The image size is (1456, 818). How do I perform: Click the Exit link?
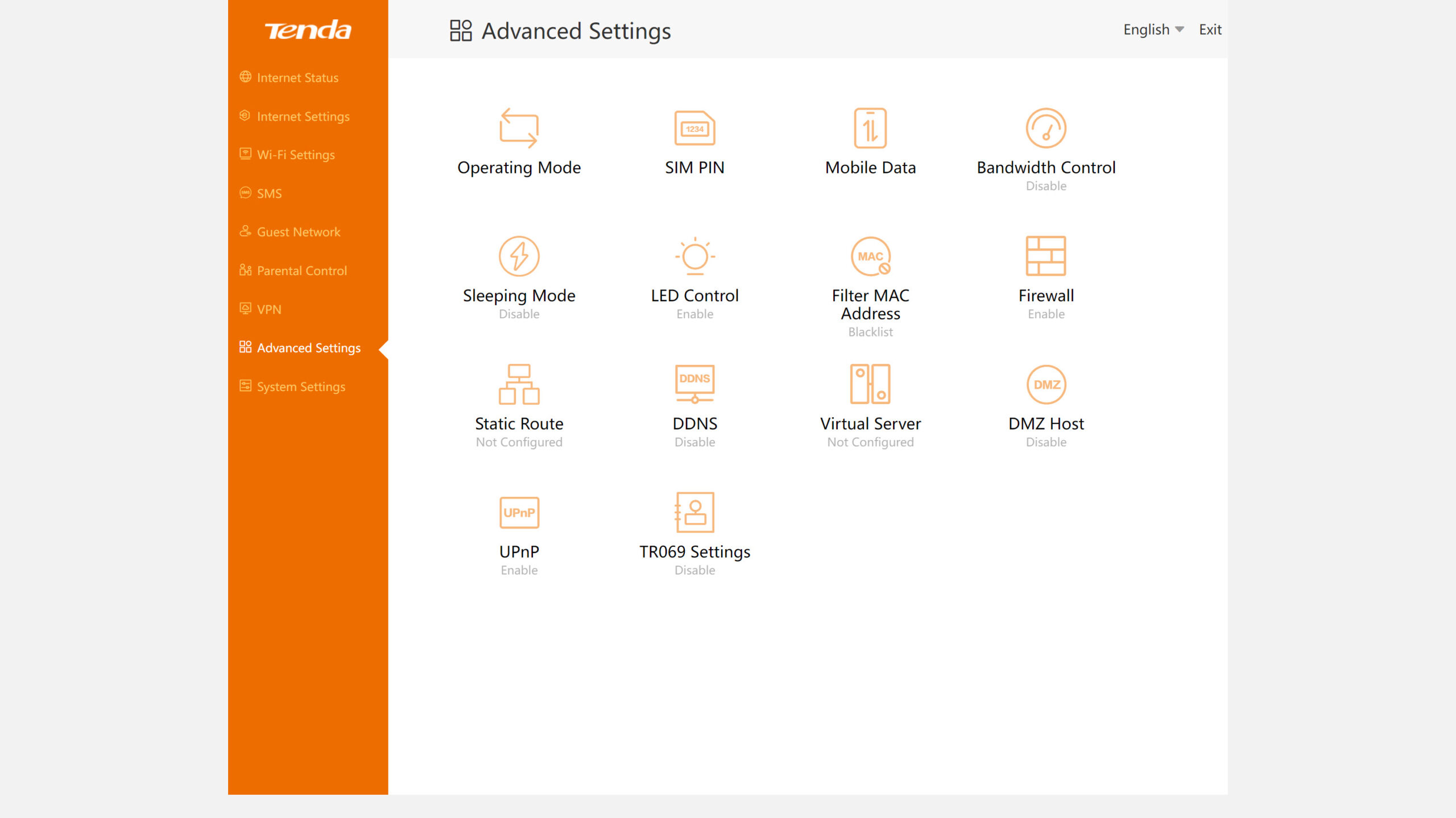(1210, 30)
